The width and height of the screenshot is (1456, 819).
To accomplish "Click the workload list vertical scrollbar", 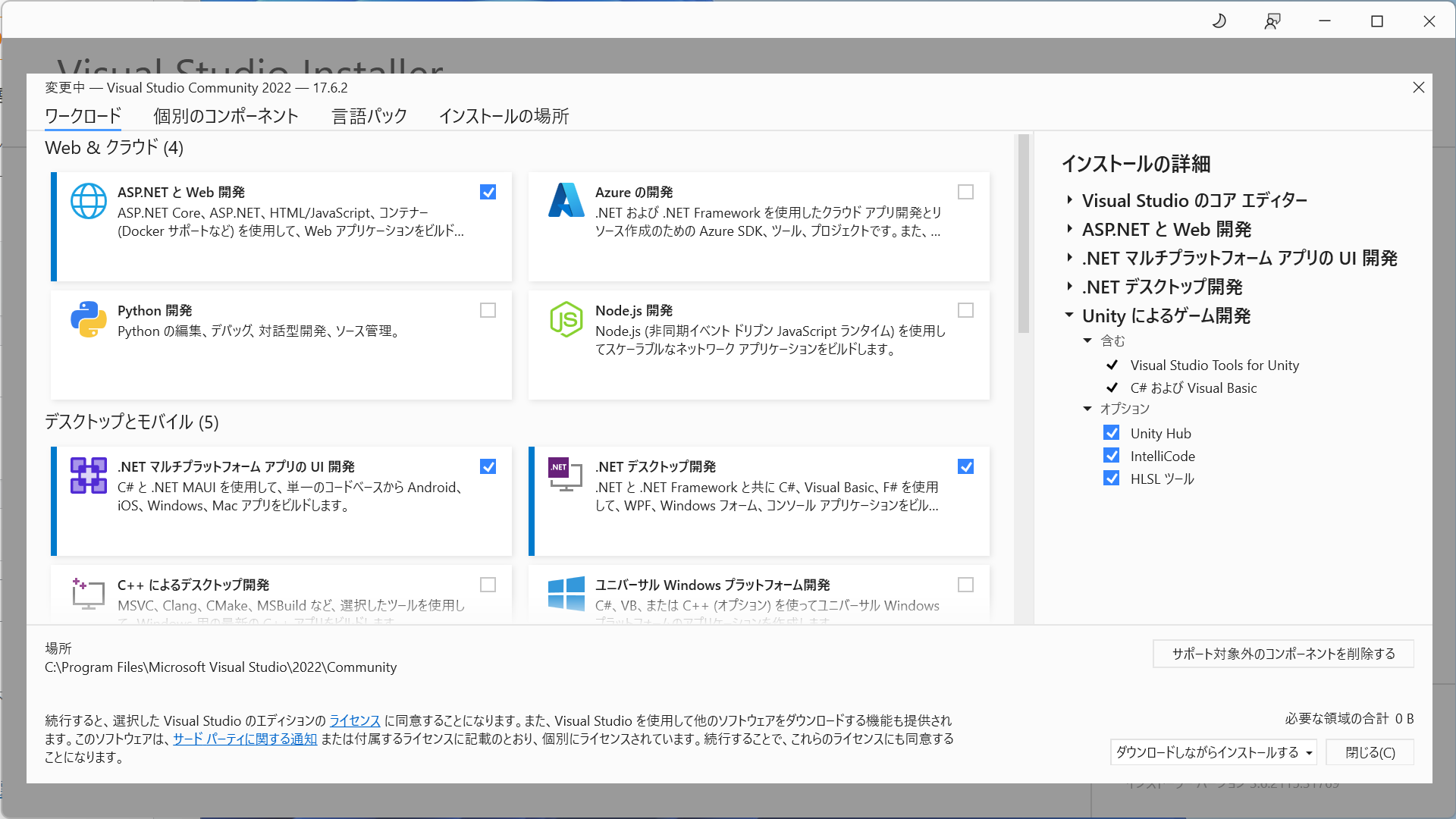I will 1023,234.
